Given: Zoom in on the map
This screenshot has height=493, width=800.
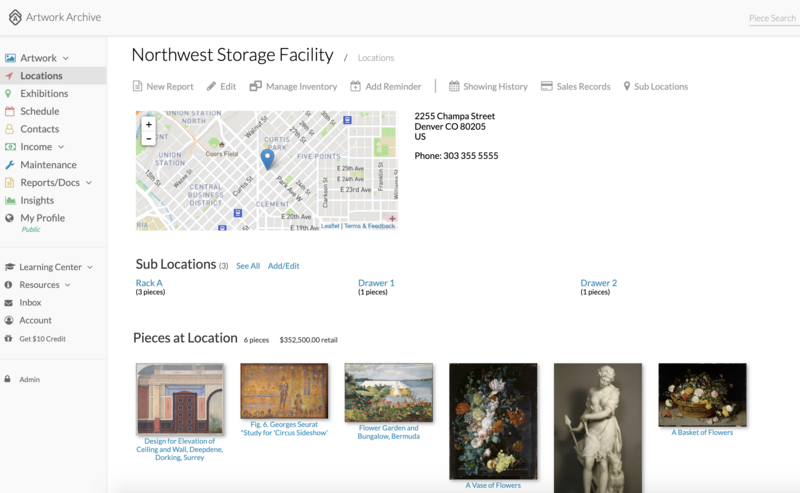Looking at the screenshot, I should (148, 125).
